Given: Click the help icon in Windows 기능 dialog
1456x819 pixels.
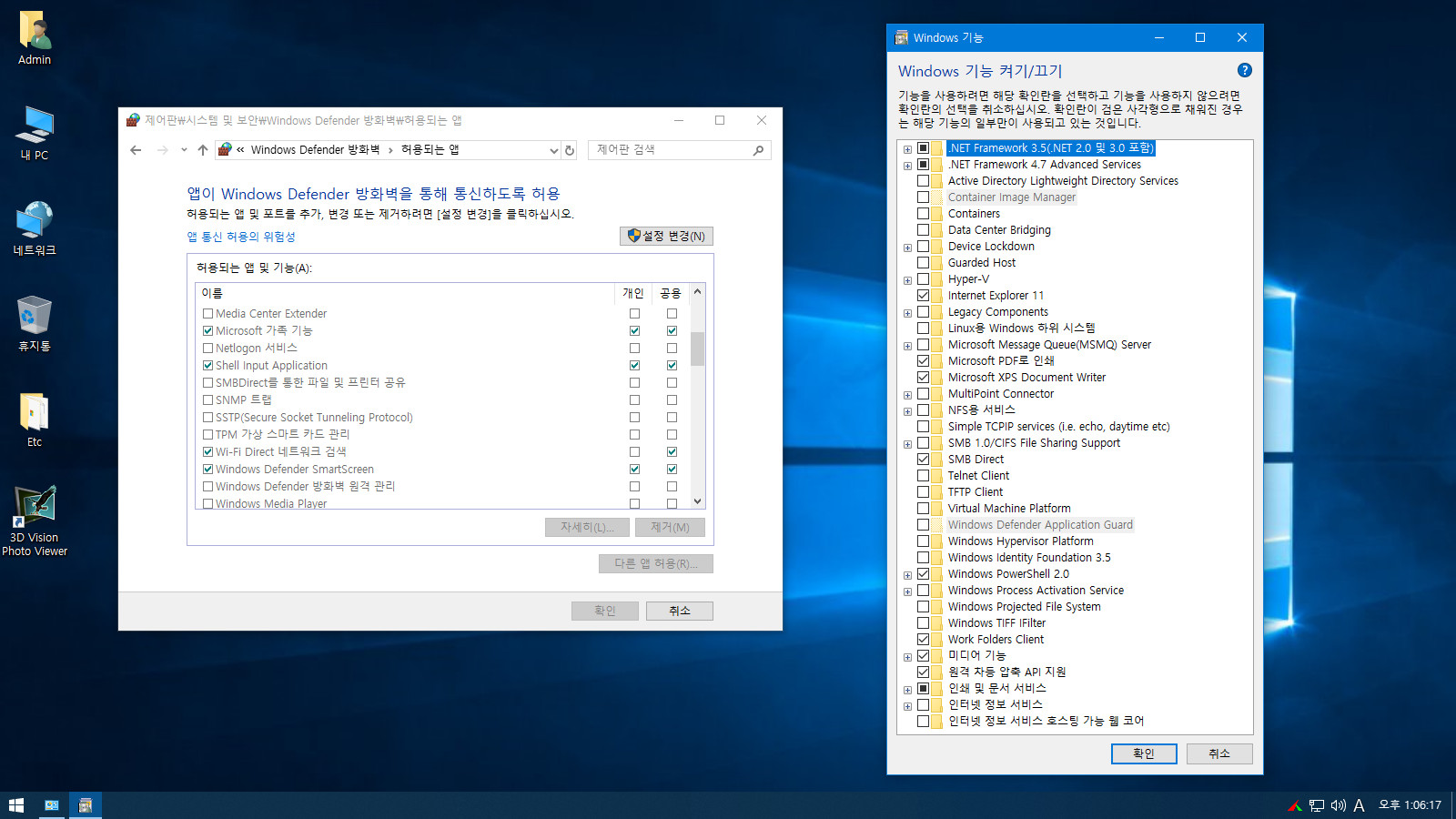Looking at the screenshot, I should tap(1245, 70).
